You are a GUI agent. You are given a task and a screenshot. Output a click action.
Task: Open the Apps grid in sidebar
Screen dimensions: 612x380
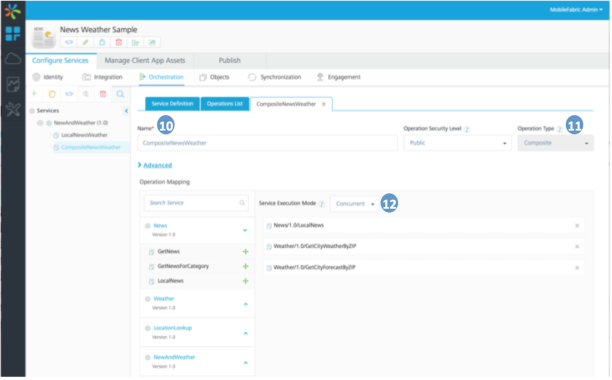(x=13, y=34)
